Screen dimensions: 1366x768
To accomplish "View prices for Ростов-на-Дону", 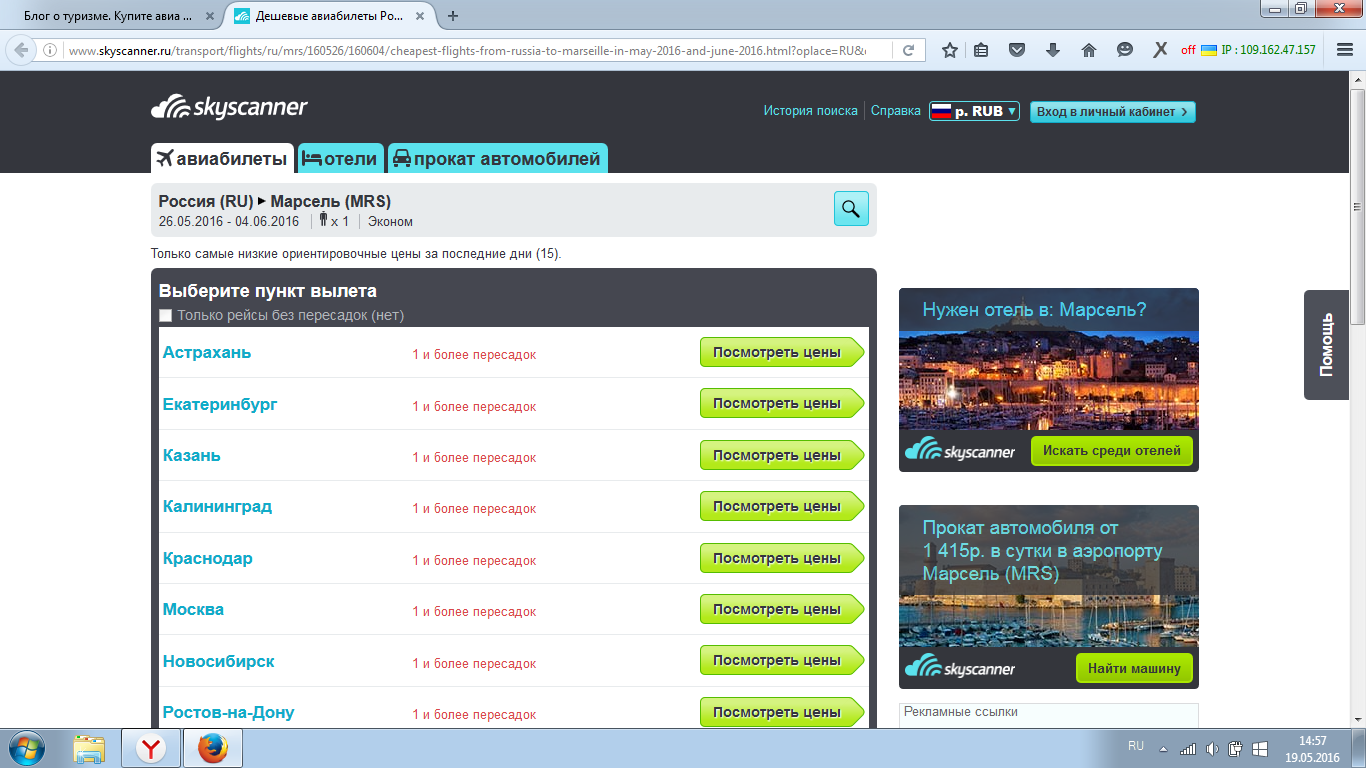I will pyautogui.click(x=782, y=712).
